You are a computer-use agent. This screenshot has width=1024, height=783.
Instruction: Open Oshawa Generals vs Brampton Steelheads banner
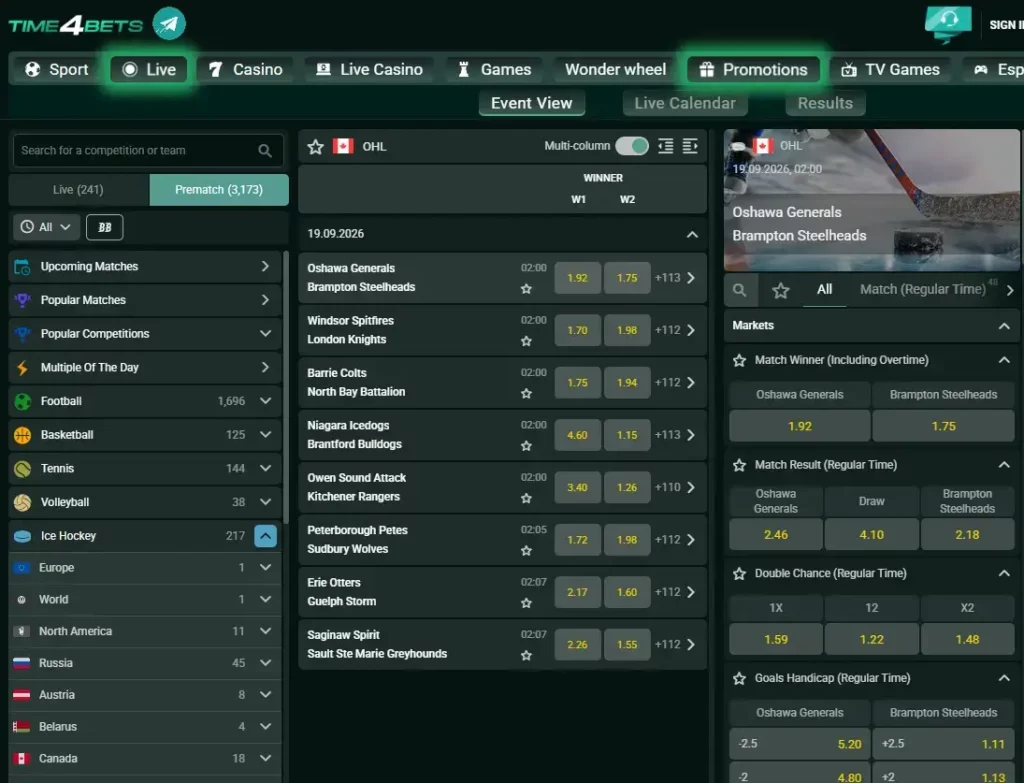coord(871,200)
